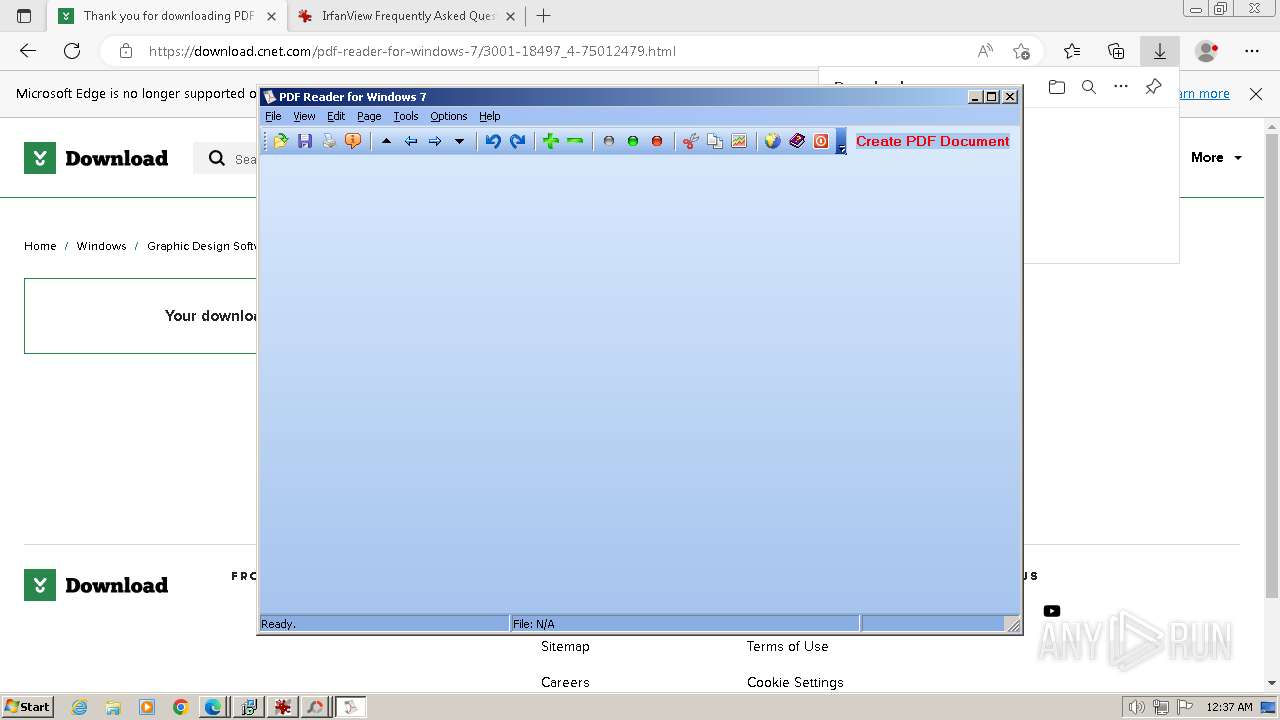Click the browser Back arrow

tap(28, 51)
